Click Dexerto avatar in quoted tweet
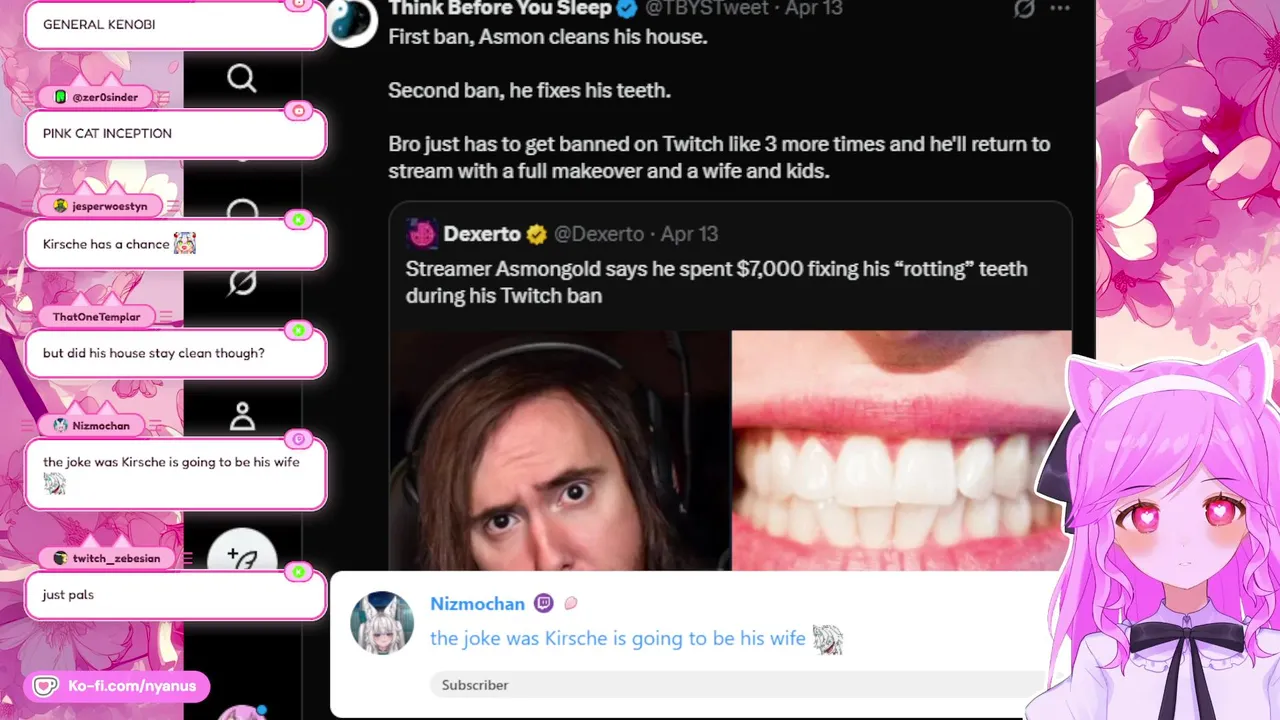The width and height of the screenshot is (1280, 720). [422, 234]
